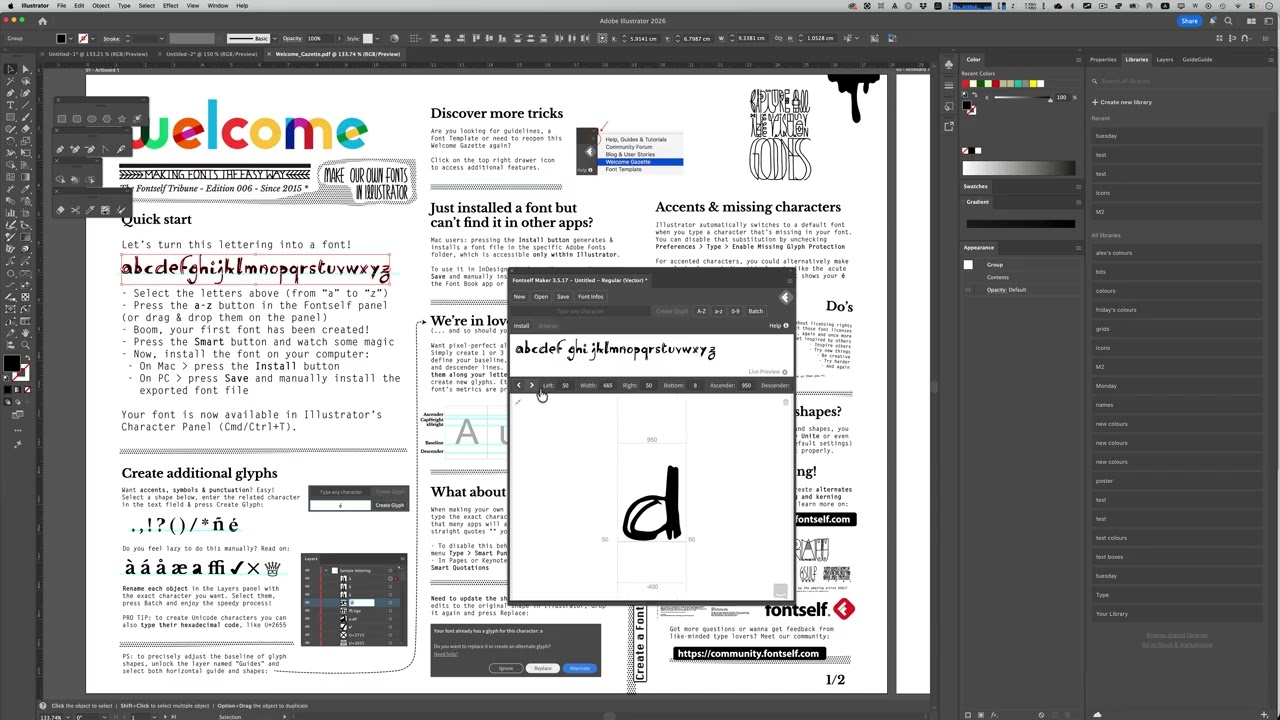
Task: Click New in Fontself Maker
Action: [519, 297]
